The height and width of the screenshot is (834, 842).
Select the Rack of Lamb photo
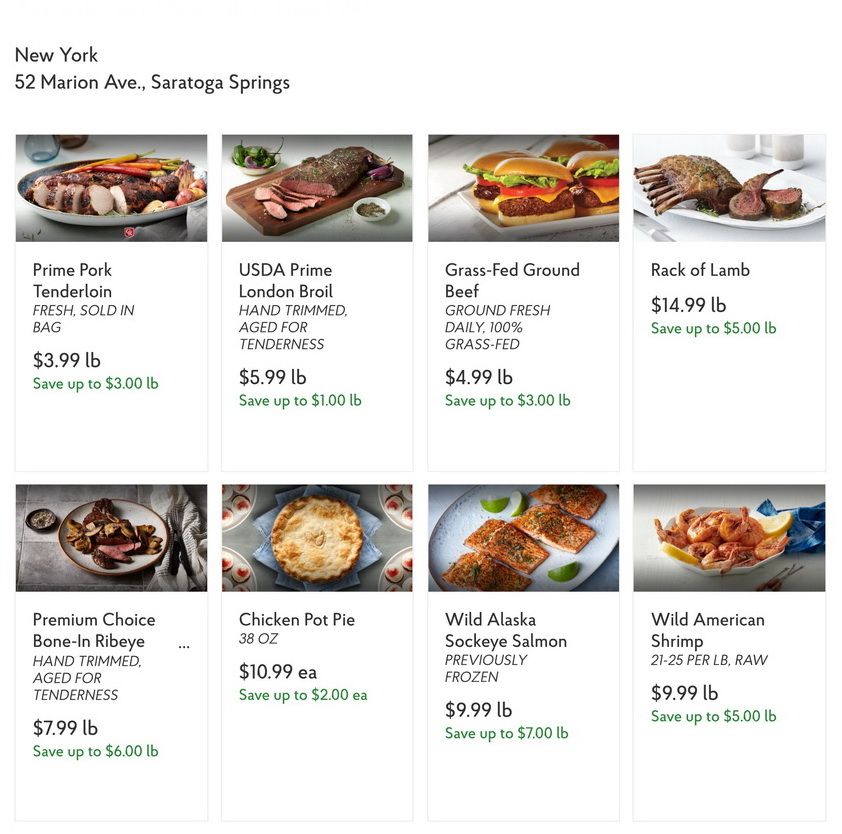729,188
